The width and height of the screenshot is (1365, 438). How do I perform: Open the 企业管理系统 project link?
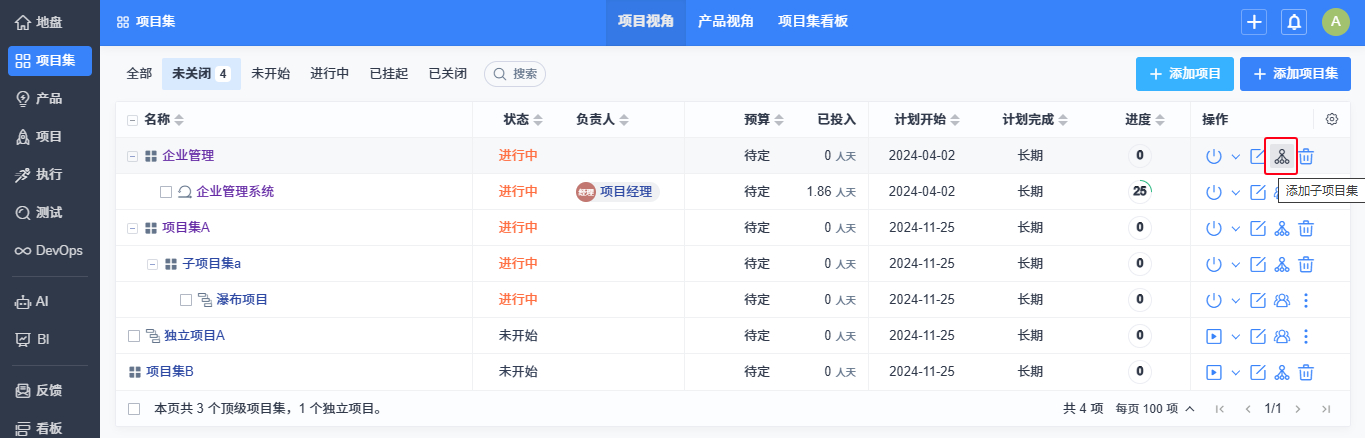(x=235, y=192)
